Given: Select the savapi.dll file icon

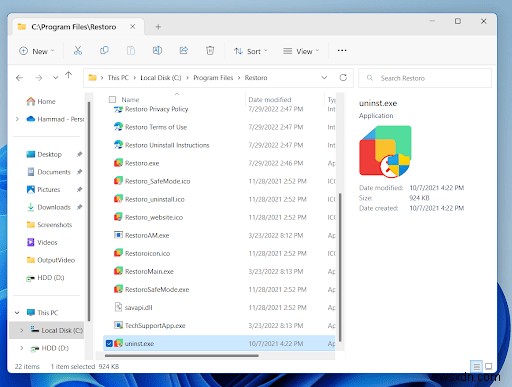Looking at the screenshot, I should pos(118,307).
